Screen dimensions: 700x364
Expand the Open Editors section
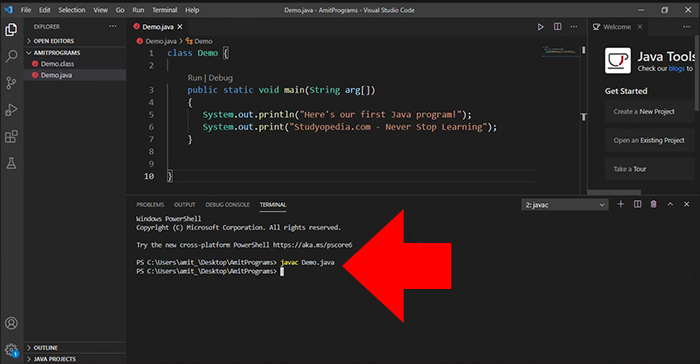point(75,41)
